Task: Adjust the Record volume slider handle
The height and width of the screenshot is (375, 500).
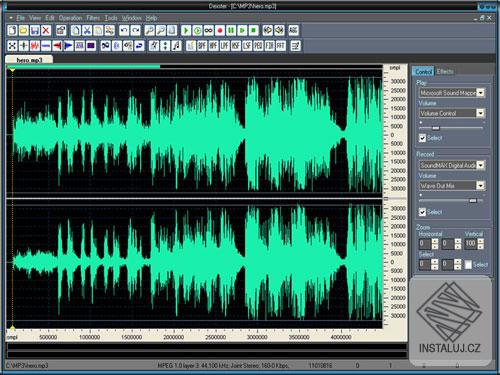Action: 473,201
